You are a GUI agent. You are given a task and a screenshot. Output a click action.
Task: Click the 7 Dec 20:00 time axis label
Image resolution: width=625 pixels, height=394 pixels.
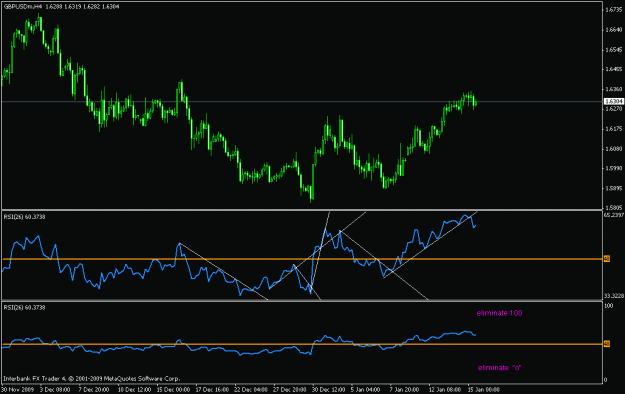tap(94, 389)
